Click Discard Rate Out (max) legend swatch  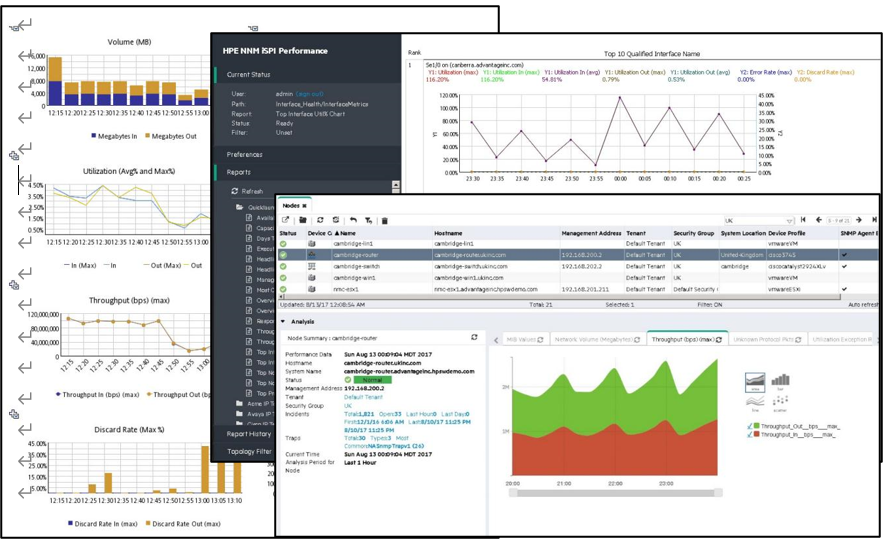click(x=148, y=524)
